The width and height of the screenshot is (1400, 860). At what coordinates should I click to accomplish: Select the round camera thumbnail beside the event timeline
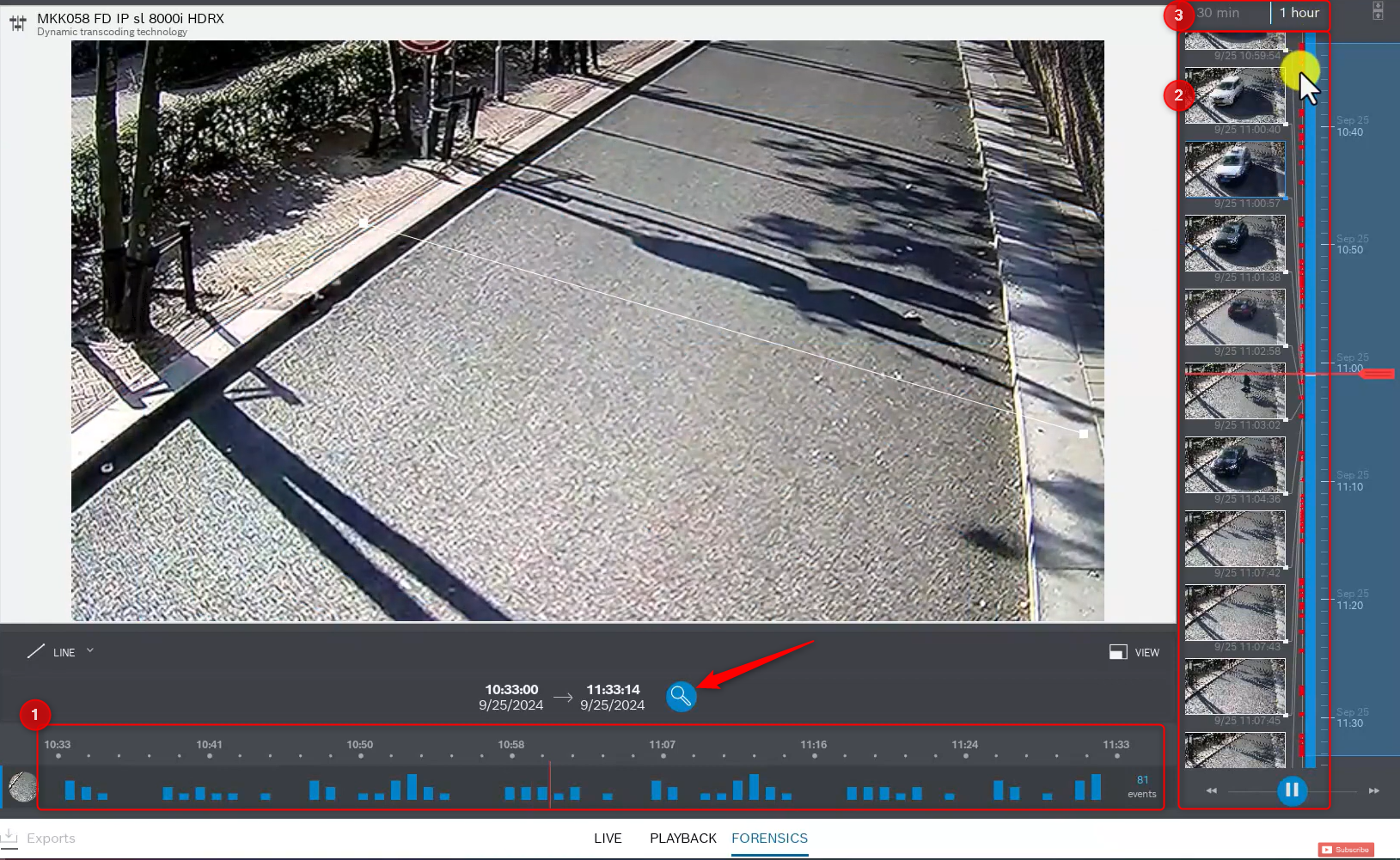[23, 786]
